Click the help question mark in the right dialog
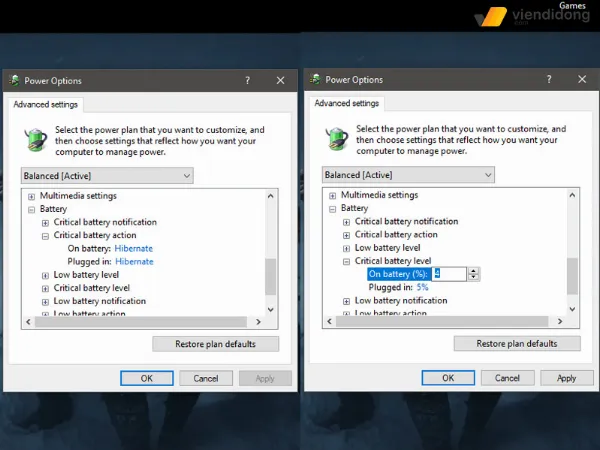 point(548,80)
